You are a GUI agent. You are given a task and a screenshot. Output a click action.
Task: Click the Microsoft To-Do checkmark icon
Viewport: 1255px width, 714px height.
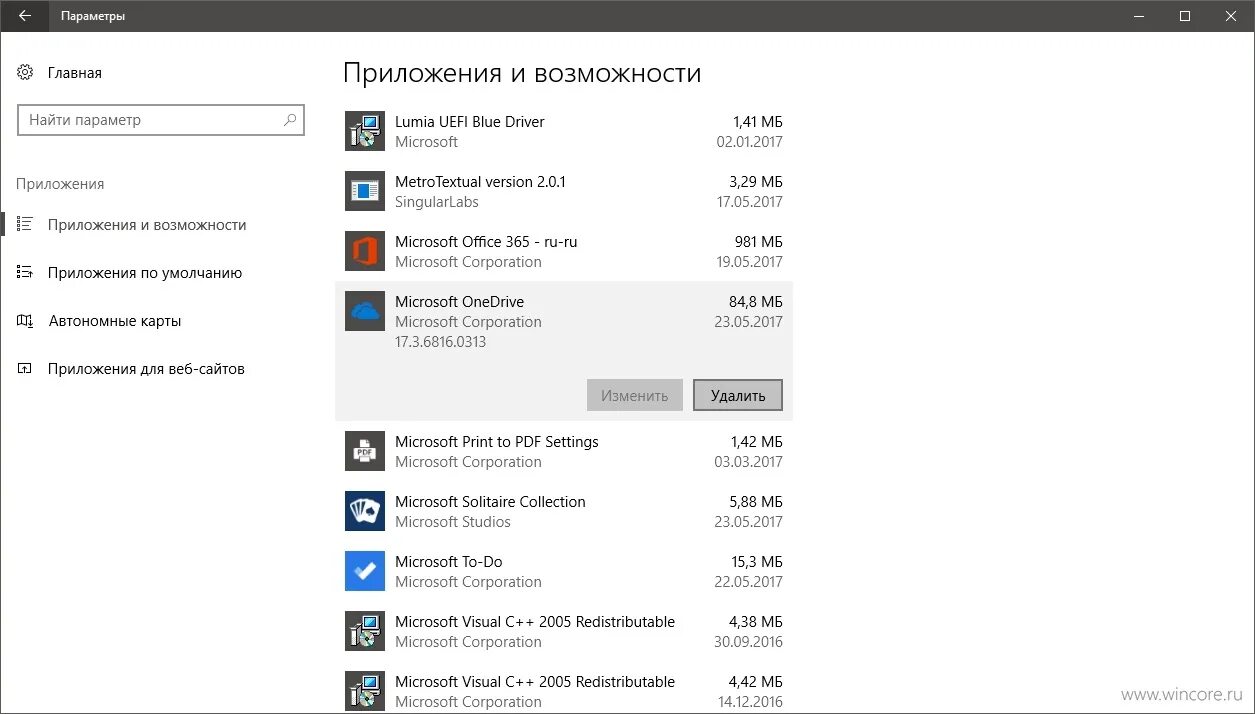coord(365,571)
